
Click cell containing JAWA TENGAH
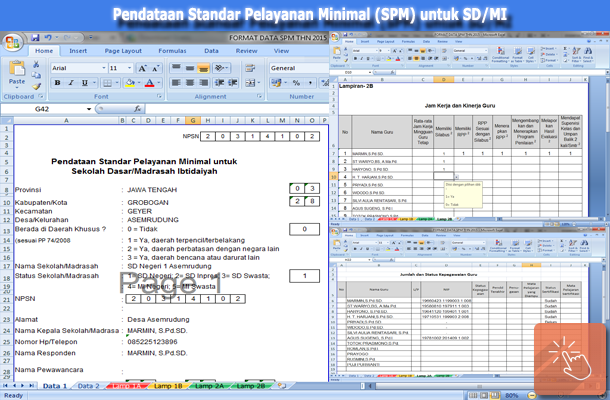point(152,190)
